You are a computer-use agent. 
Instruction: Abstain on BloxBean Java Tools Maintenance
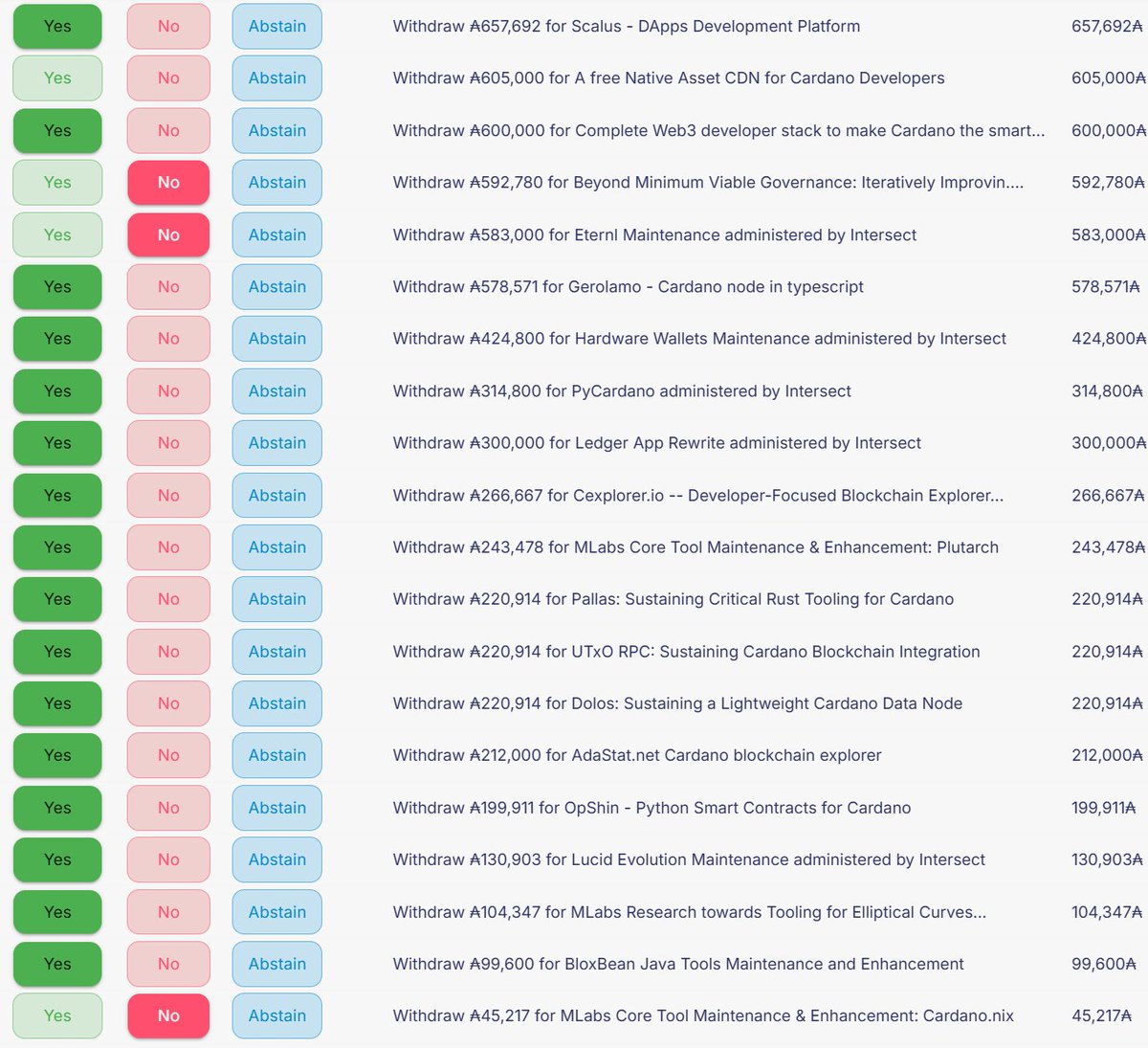pyautogui.click(x=277, y=965)
